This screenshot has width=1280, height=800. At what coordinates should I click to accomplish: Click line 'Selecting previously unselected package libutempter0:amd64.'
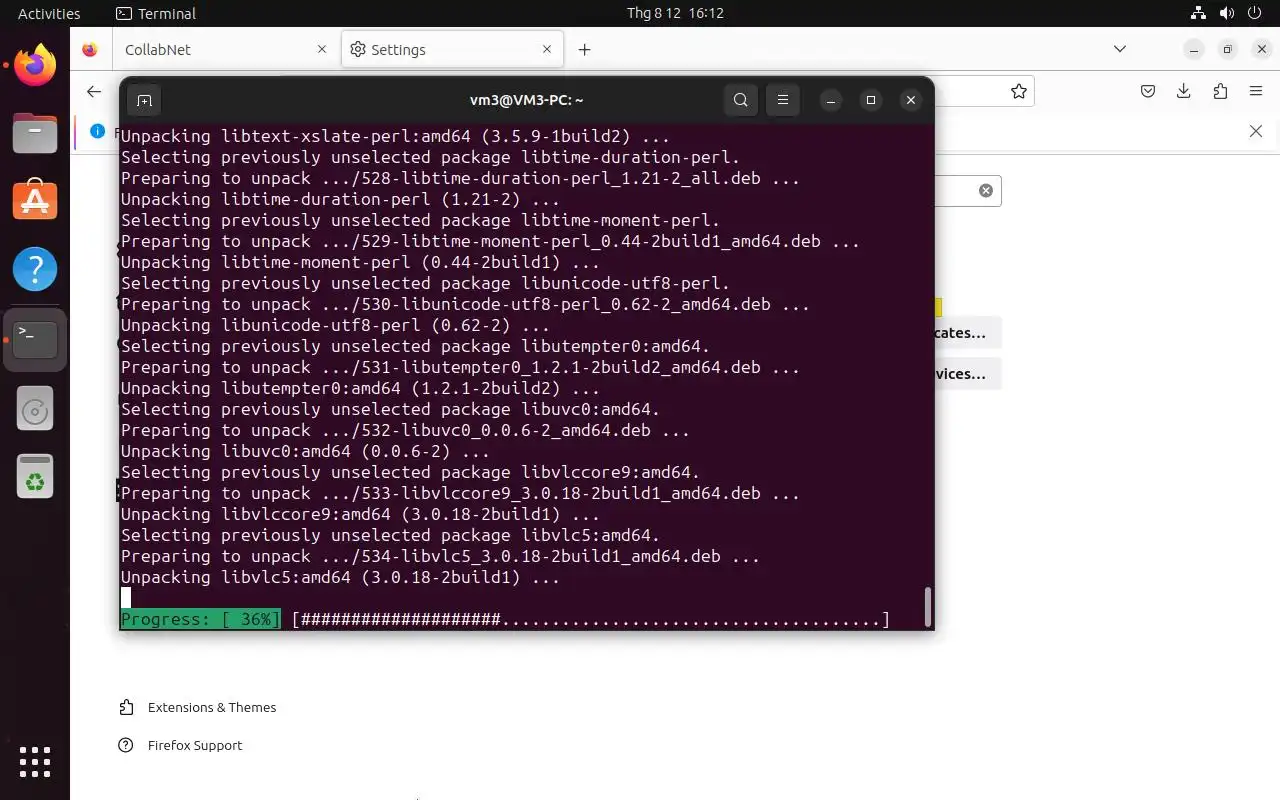pos(415,347)
